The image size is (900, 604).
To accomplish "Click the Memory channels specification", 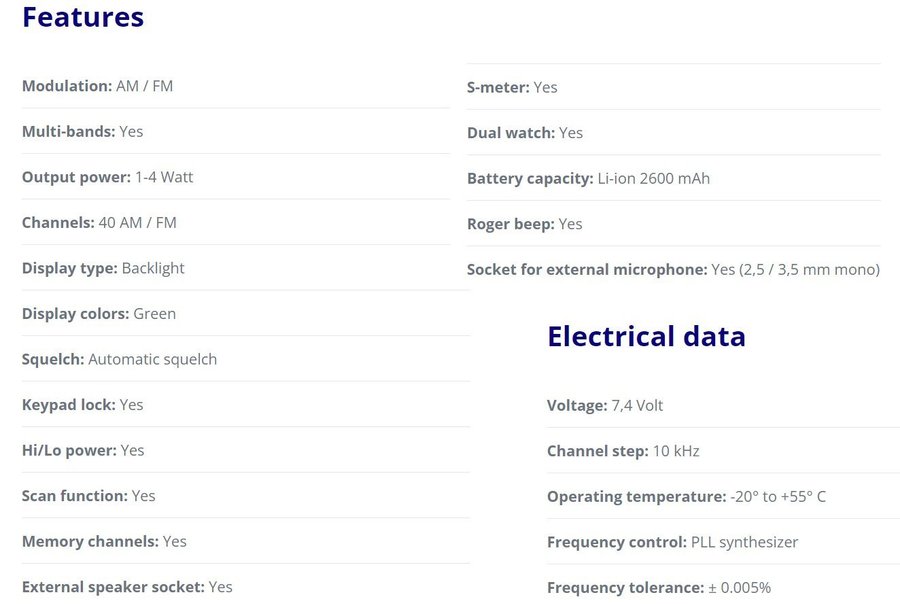I will [x=104, y=541].
